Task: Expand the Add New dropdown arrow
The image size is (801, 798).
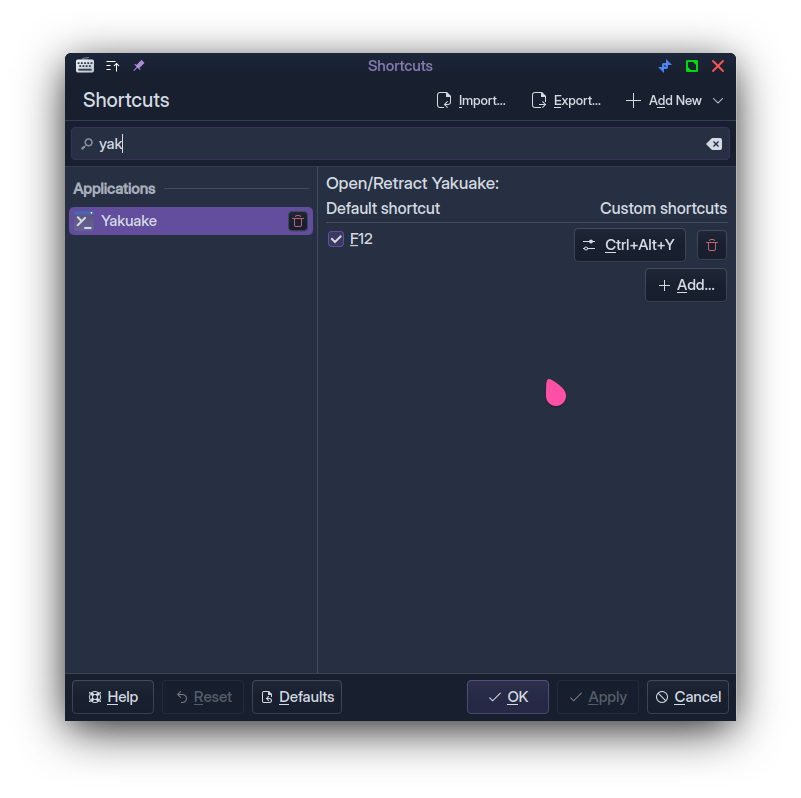Action: 718,101
